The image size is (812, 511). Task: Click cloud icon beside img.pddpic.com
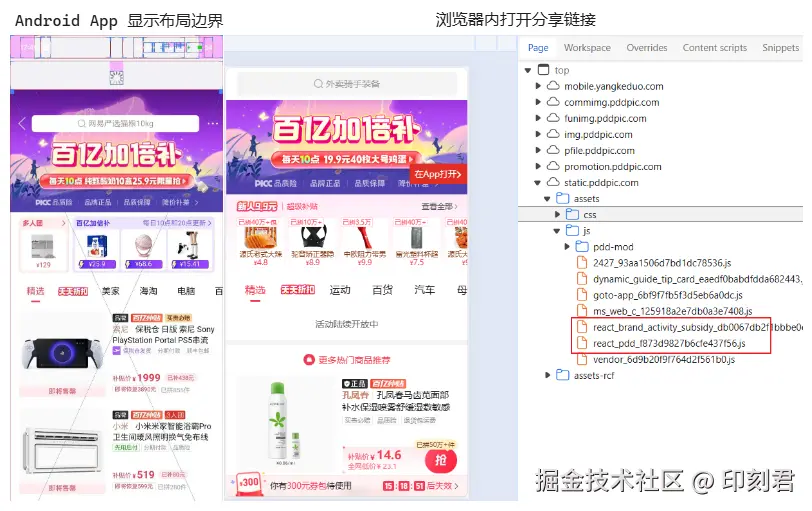[x=553, y=134]
